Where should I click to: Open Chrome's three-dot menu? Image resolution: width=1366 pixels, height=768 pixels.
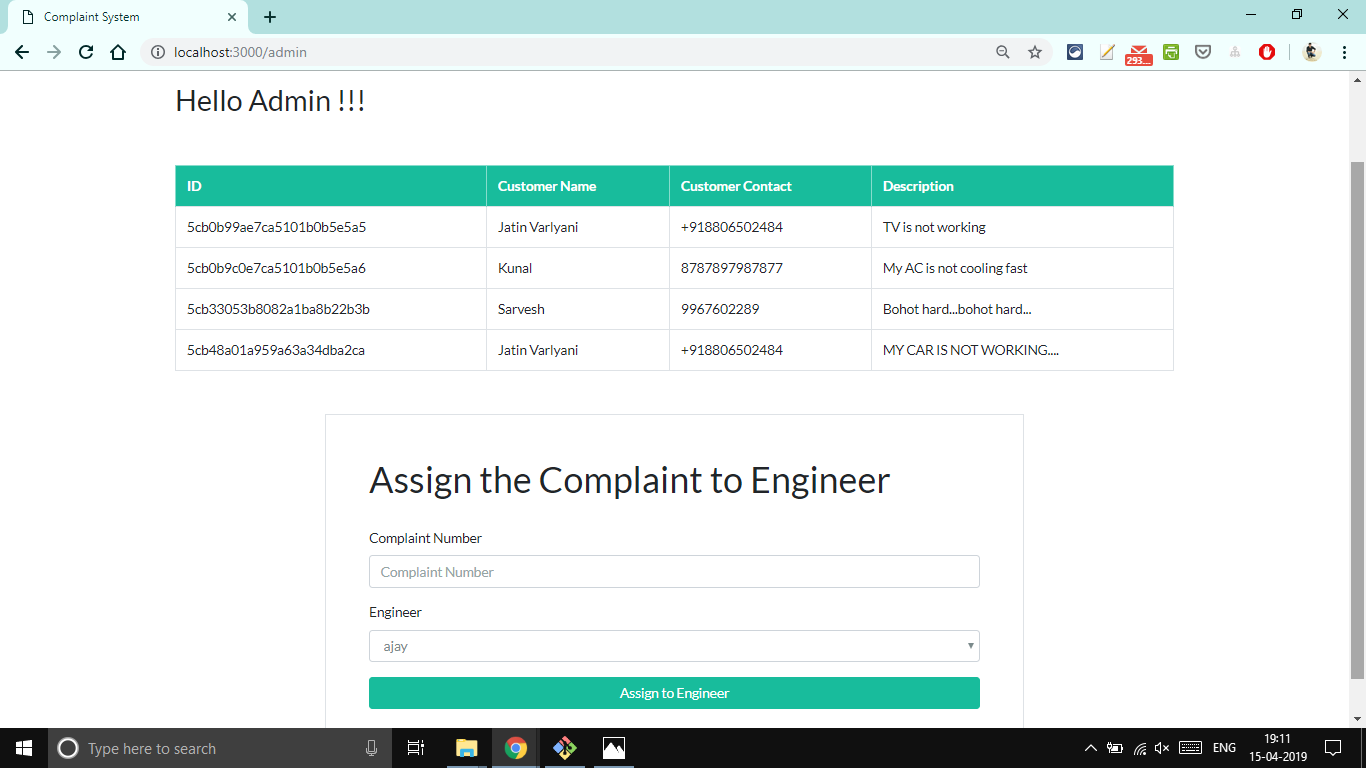click(1345, 52)
